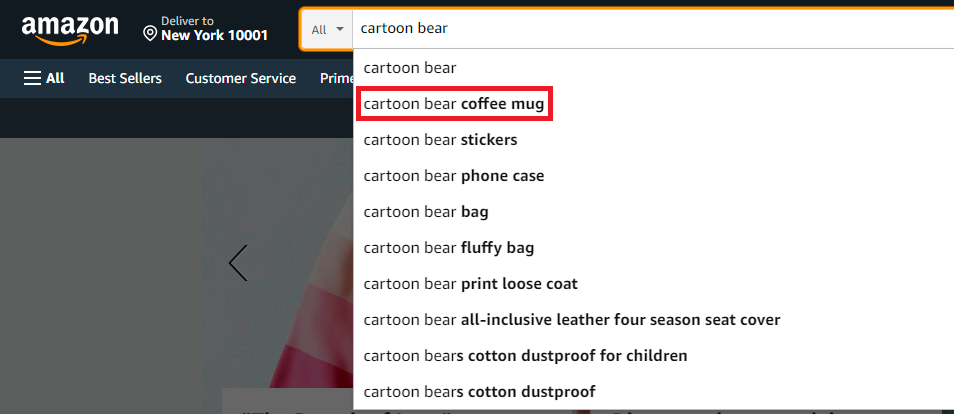954x414 pixels.
Task: Pick the leather four season seat cover suggestion
Action: 571,320
